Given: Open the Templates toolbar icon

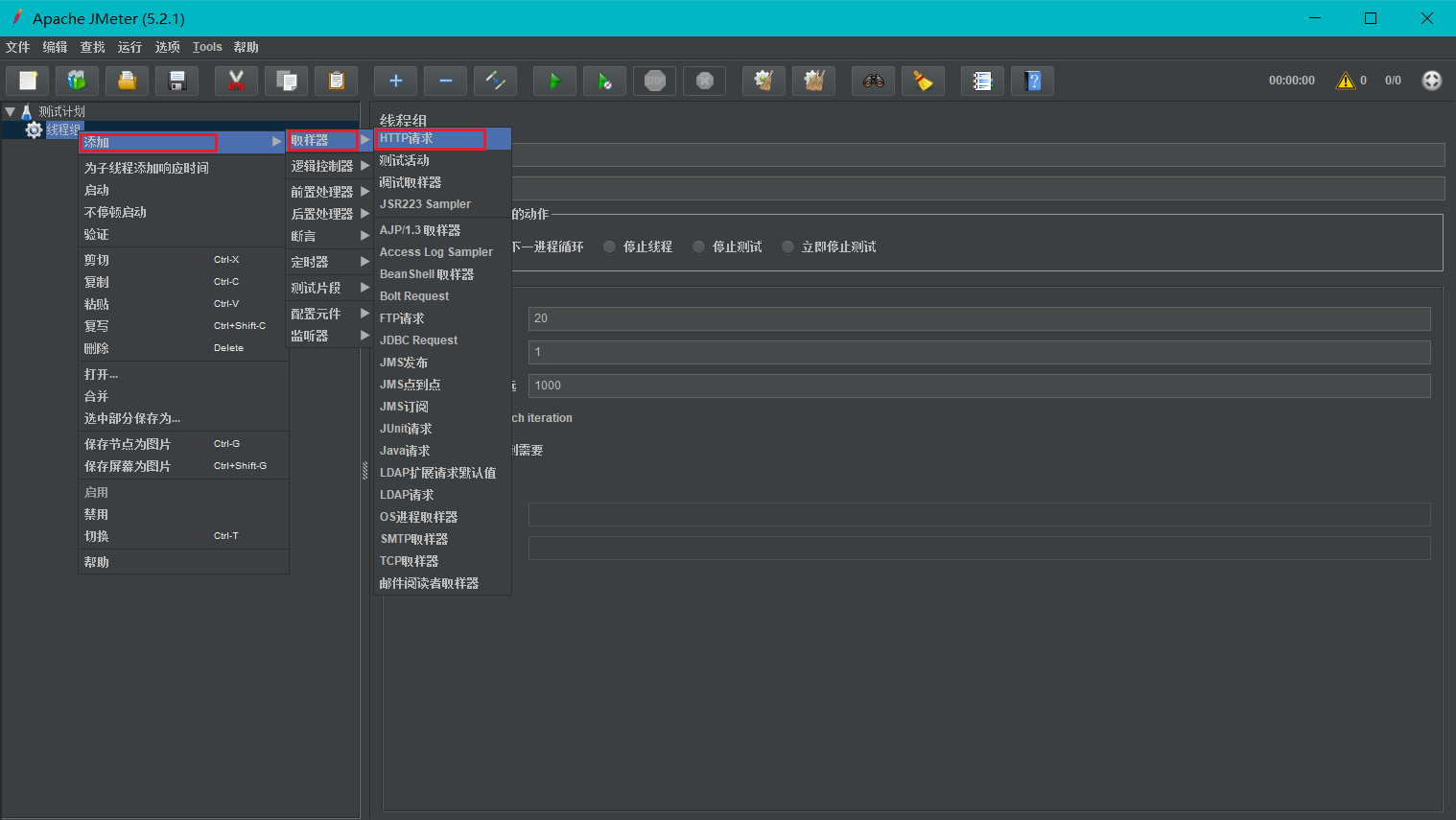Looking at the screenshot, I should pyautogui.click(x=77, y=81).
